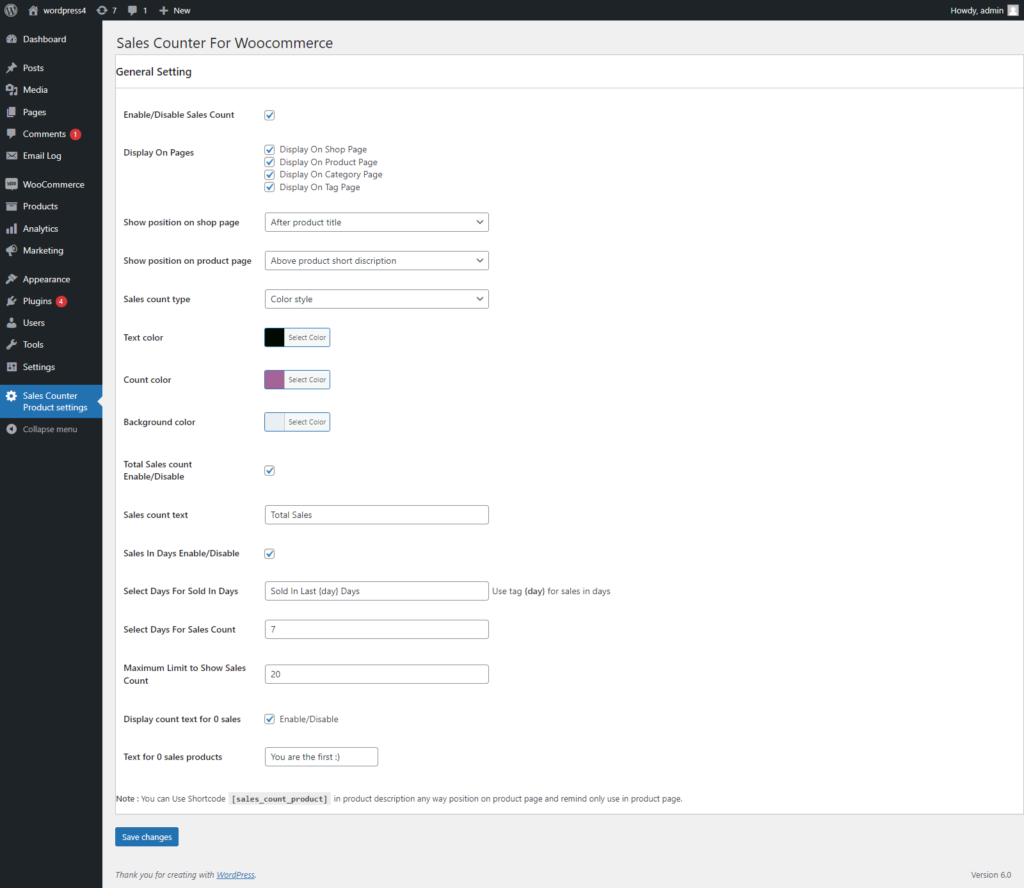Click the black Text color swatch
This screenshot has height=888, width=1024.
point(274,338)
